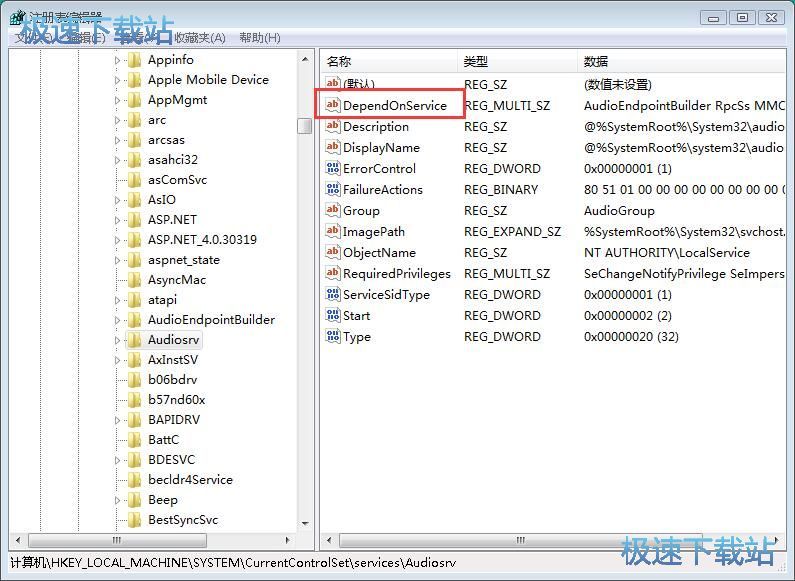Select the Beep tree item

(x=163, y=500)
